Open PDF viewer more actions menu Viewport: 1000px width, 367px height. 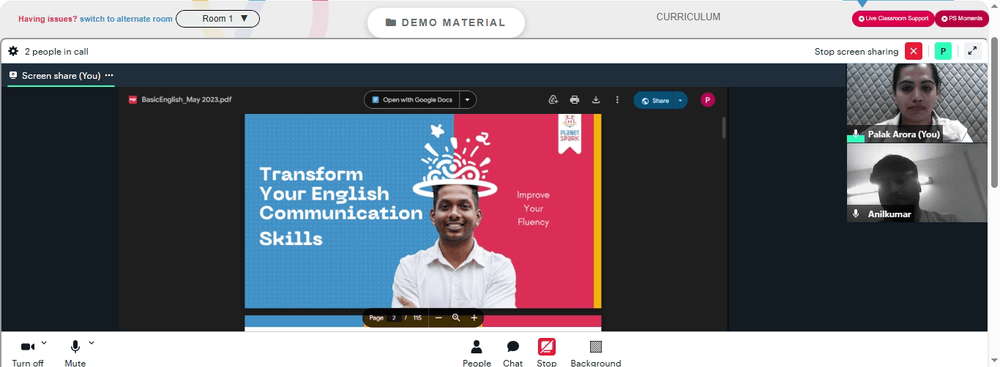click(617, 100)
